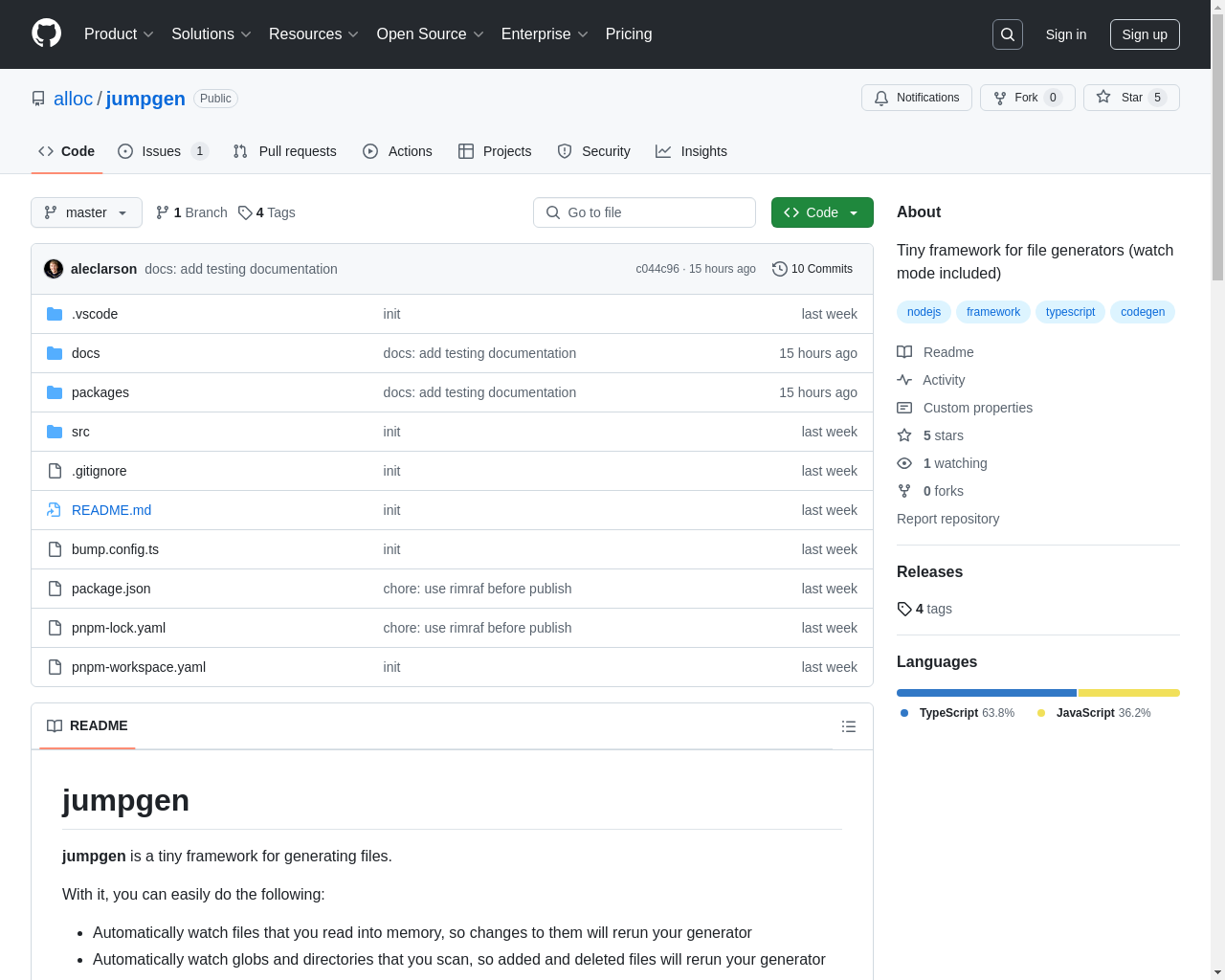Image resolution: width=1225 pixels, height=980 pixels.
Task: Switch to the Actions tab
Action: coord(397,151)
